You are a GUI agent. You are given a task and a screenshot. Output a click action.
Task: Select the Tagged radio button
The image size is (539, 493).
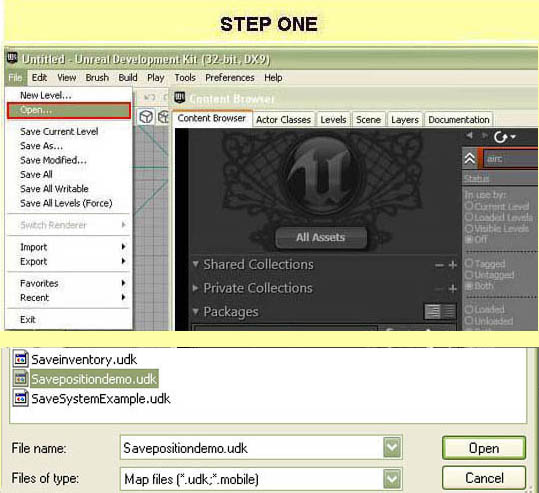point(469,263)
